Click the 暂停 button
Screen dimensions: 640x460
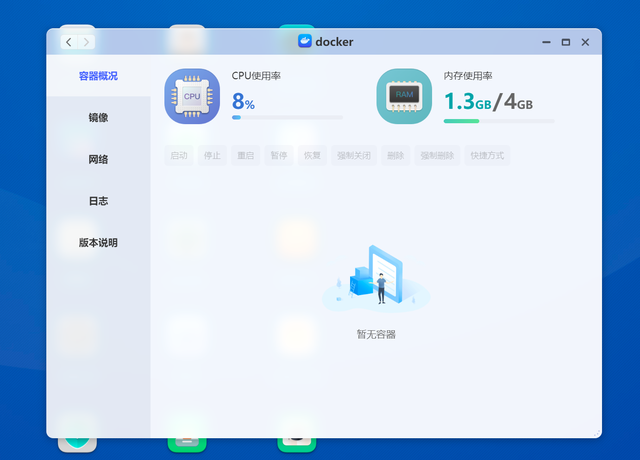point(279,156)
